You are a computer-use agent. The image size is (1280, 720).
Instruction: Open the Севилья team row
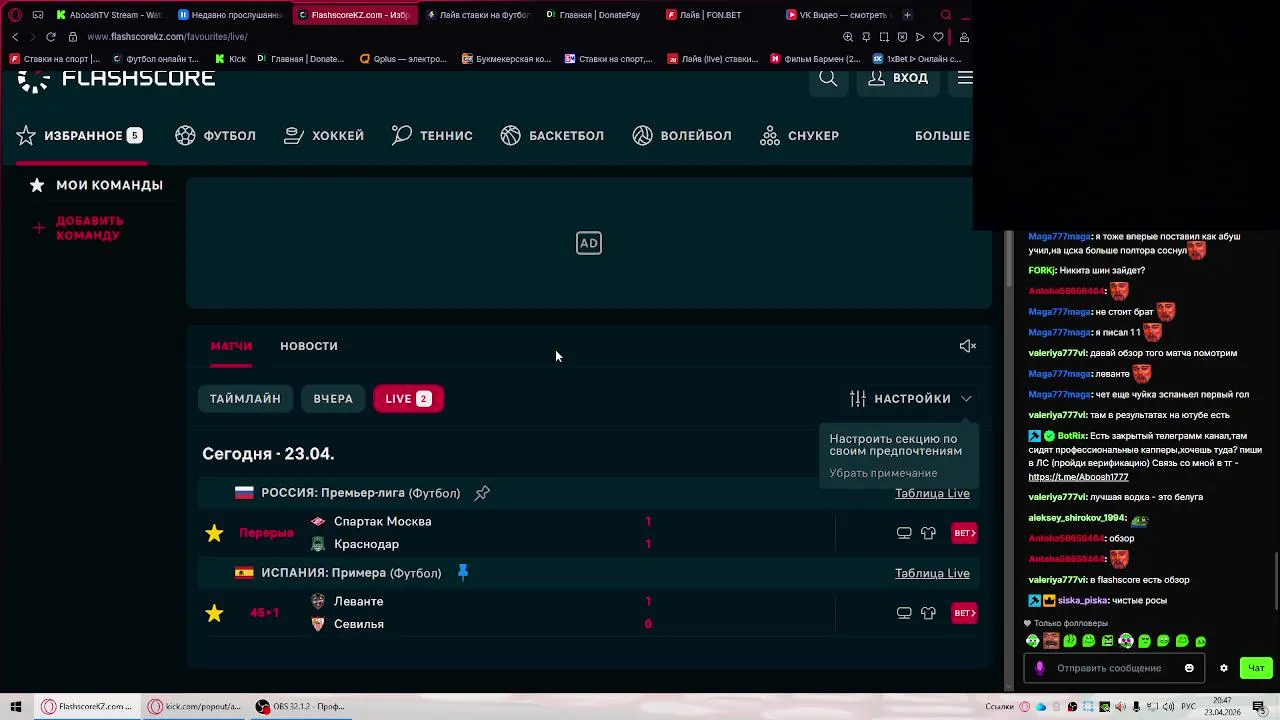click(359, 624)
